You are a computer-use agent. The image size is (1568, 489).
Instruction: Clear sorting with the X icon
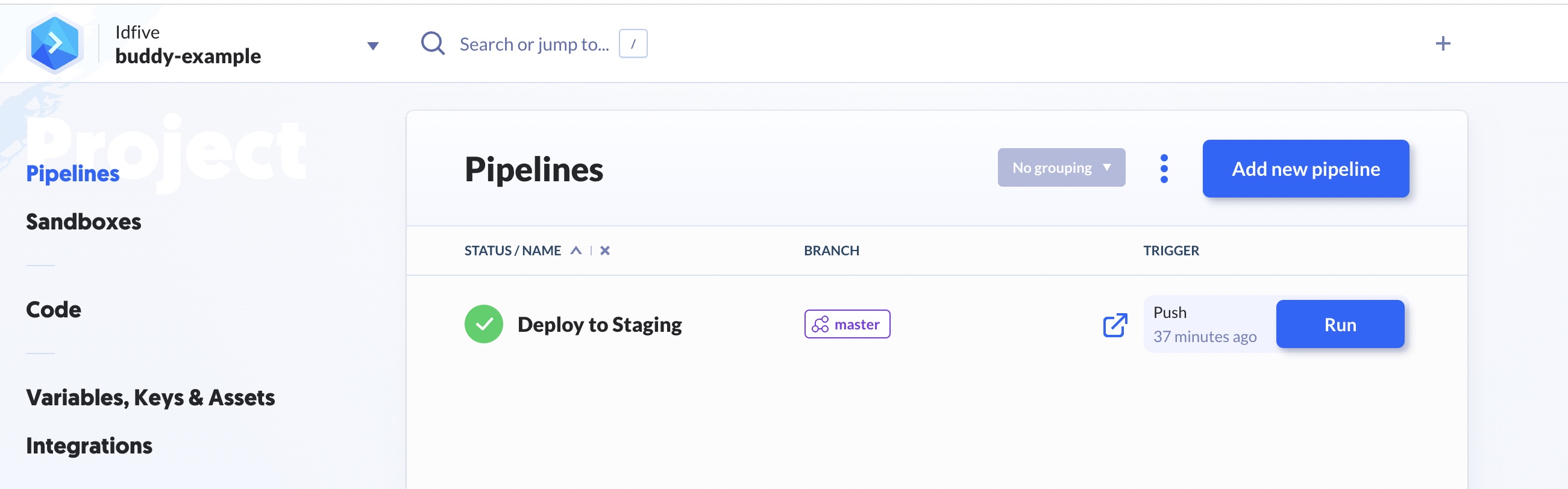pos(604,251)
